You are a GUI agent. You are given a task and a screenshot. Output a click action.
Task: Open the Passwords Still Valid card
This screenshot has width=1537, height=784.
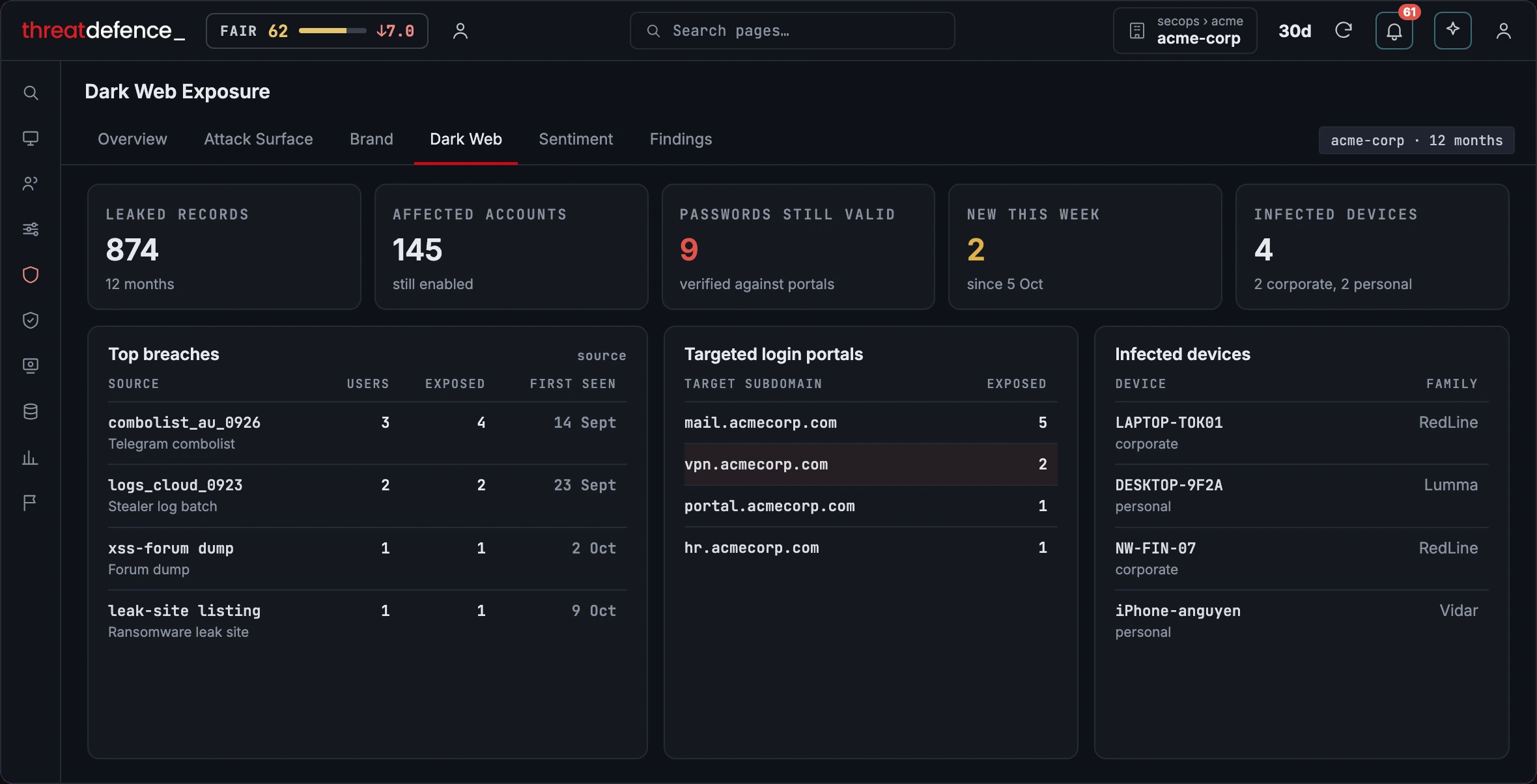pyautogui.click(x=798, y=247)
